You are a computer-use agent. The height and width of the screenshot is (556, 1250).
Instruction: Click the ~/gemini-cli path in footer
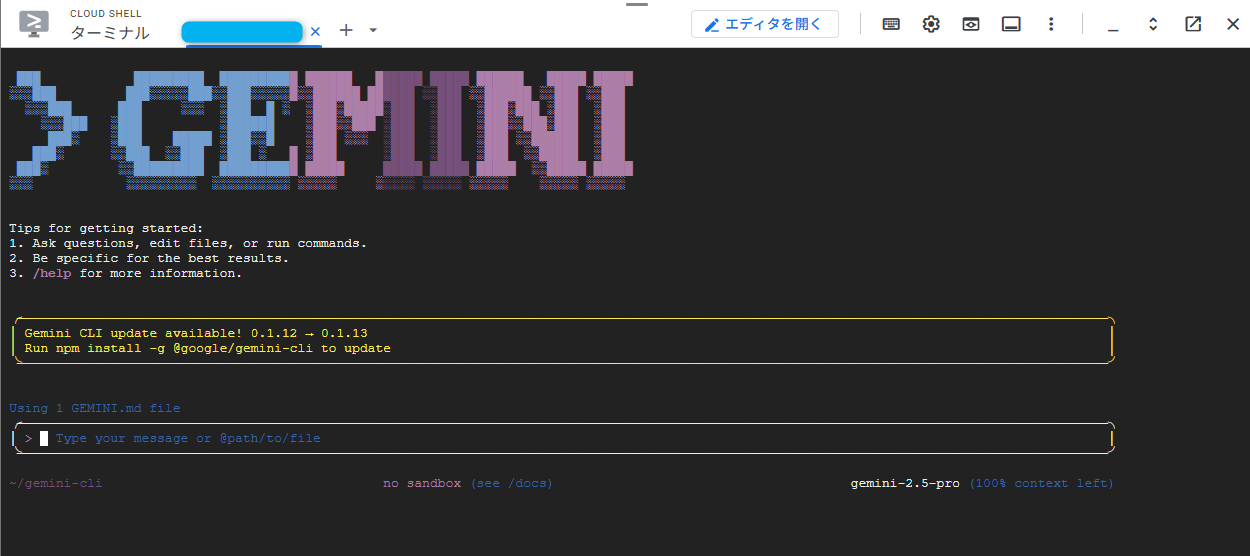56,484
